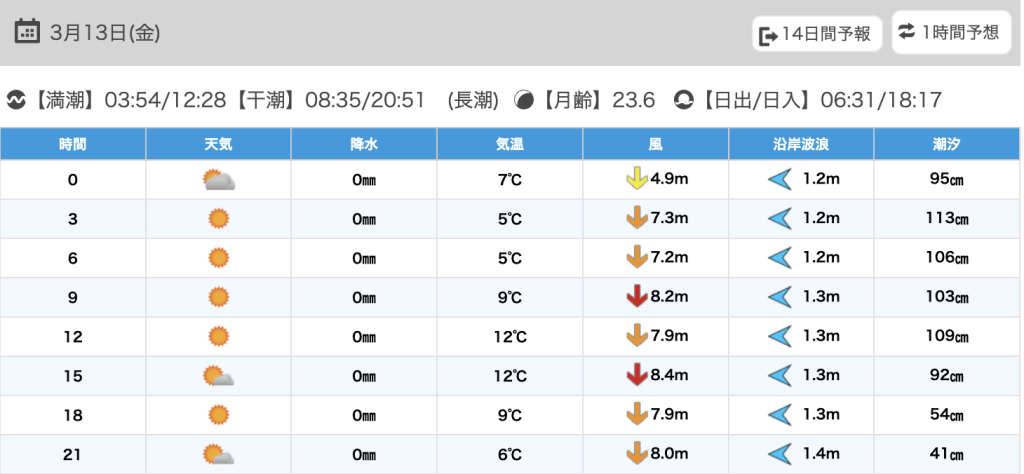The image size is (1024, 474).
Task: Click the partly cloudy icon at hour 0
Action: point(218,180)
